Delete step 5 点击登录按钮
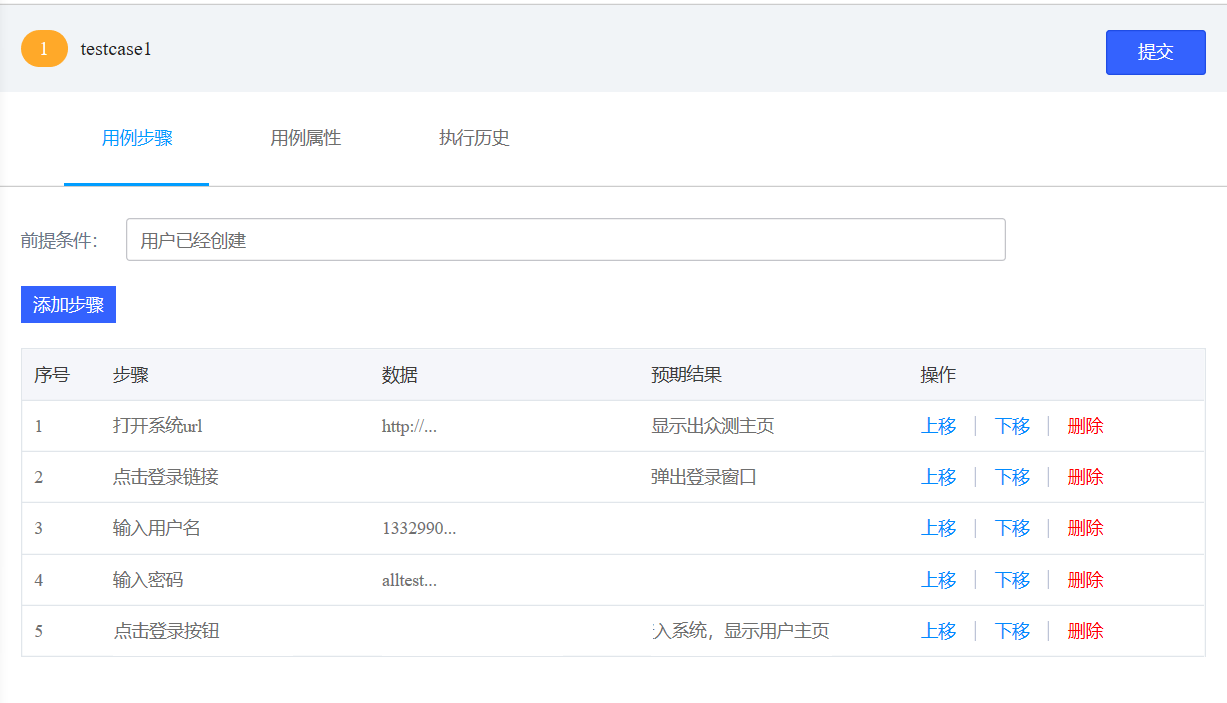 click(x=1085, y=631)
